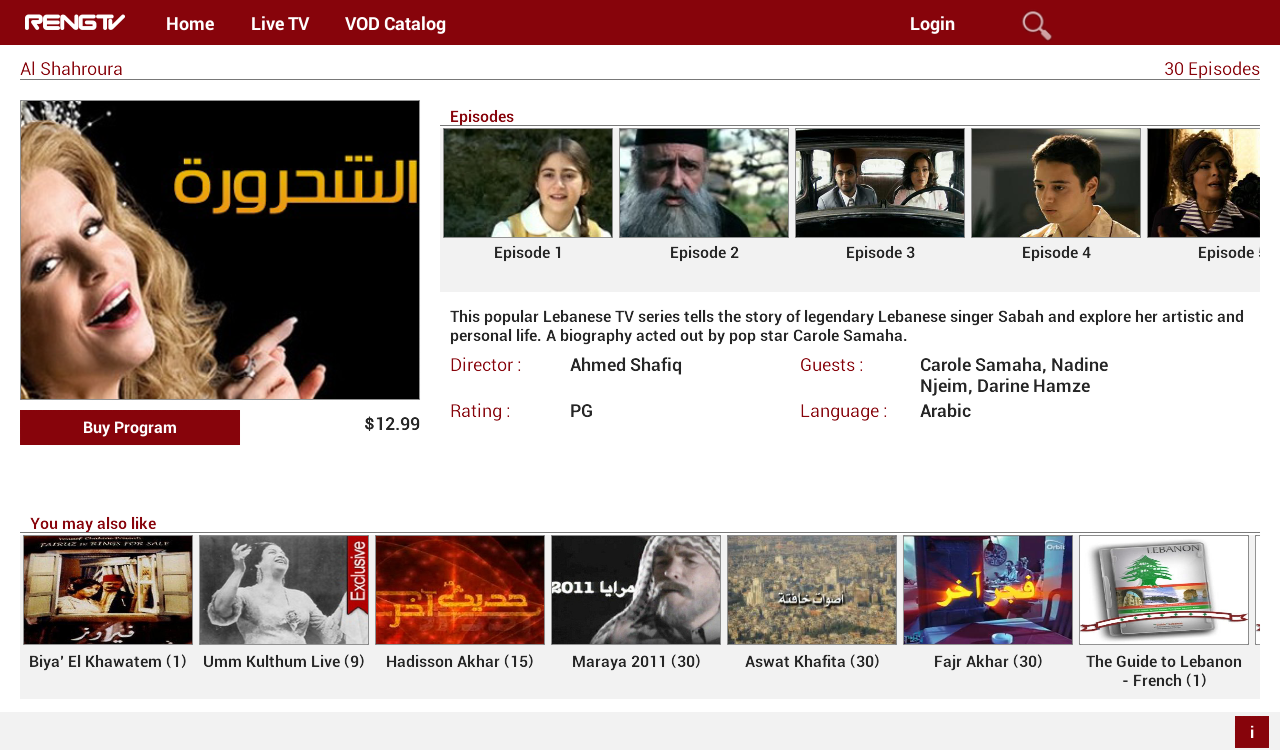Open the Live TV menu item
The height and width of the screenshot is (750, 1280).
pyautogui.click(x=280, y=24)
